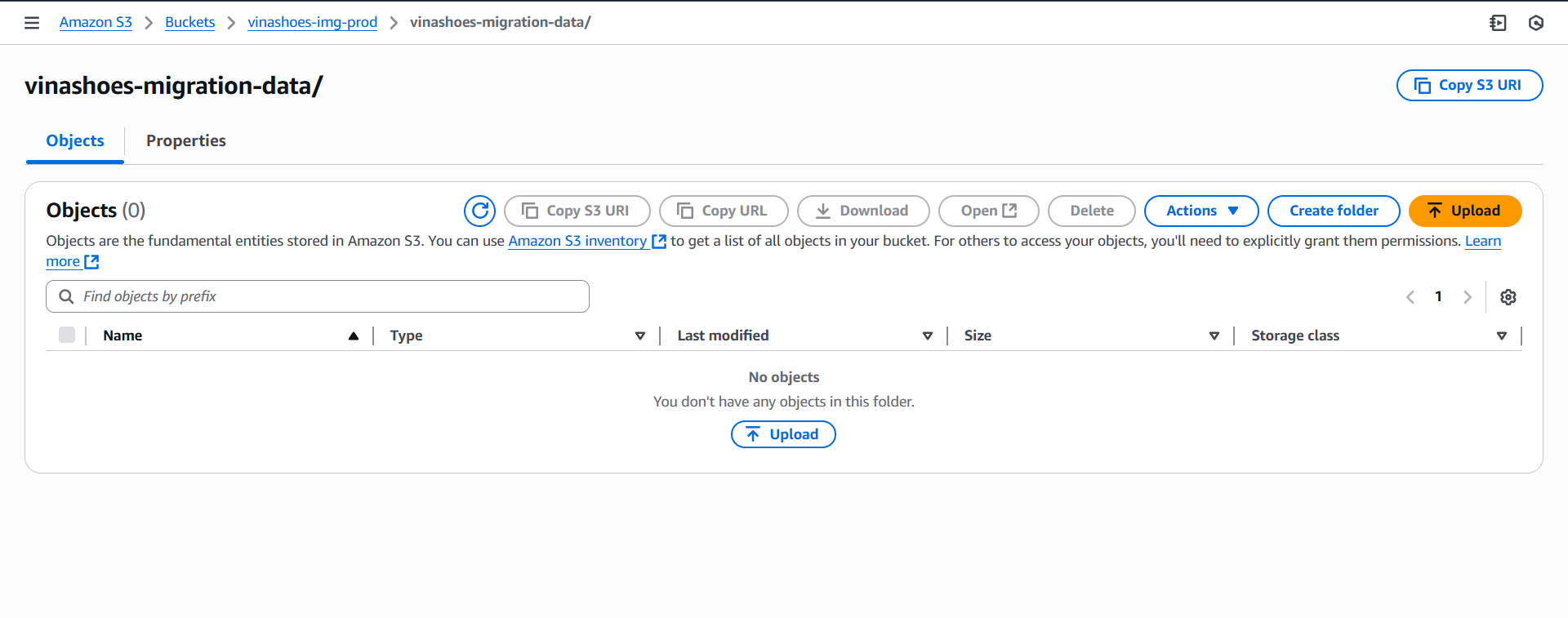
Task: Sort objects by Type column
Action: coord(639,336)
